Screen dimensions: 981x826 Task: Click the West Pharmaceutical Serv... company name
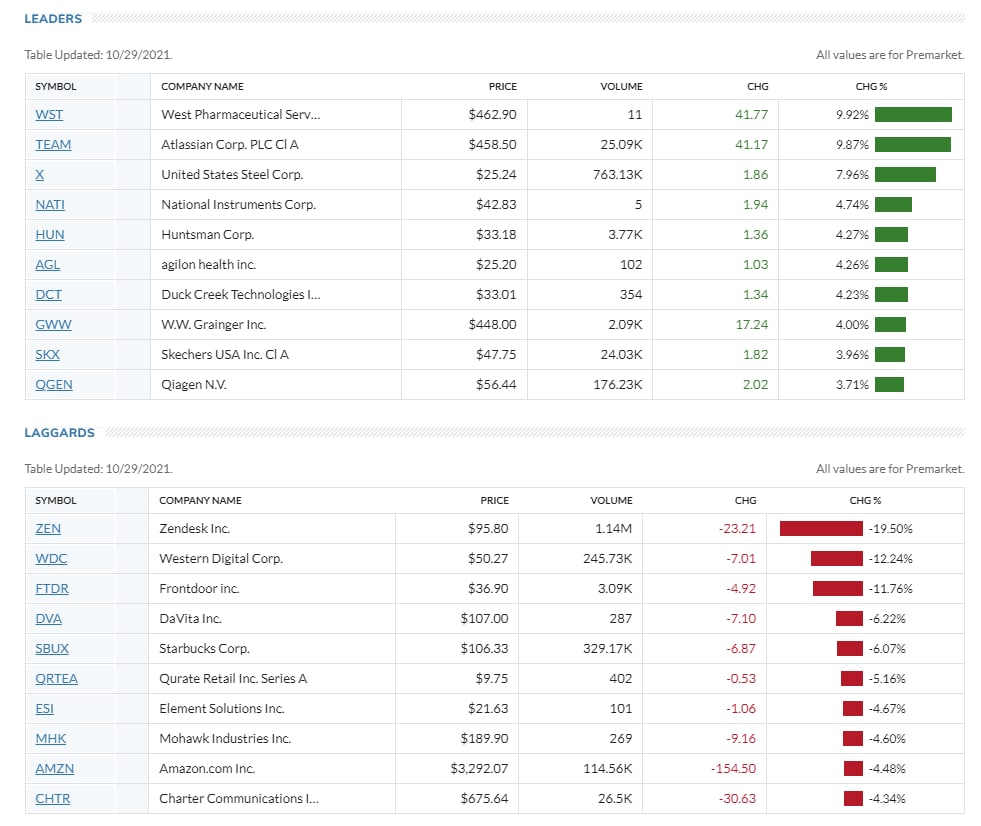click(240, 115)
